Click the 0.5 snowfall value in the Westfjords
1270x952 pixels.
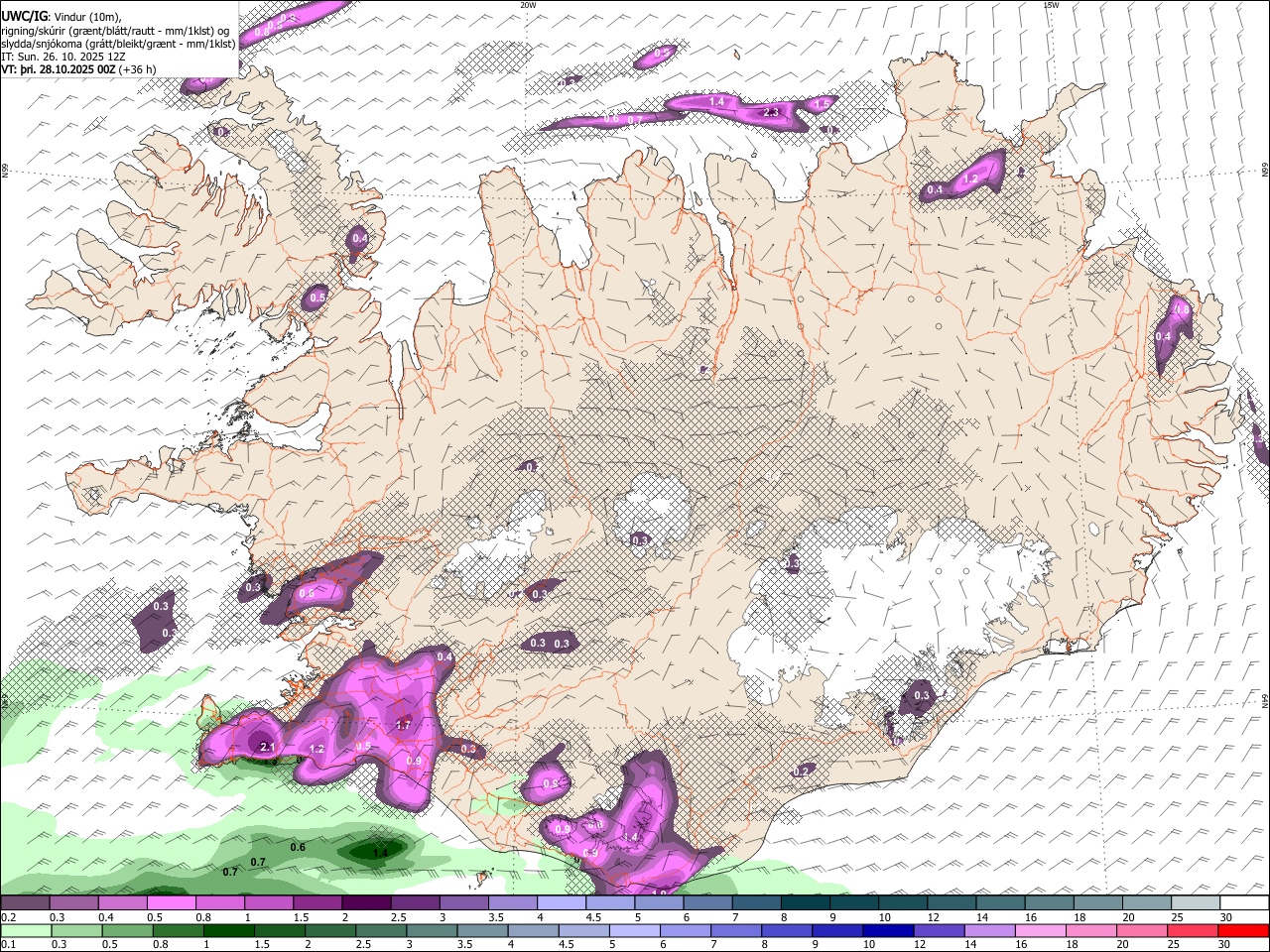click(x=317, y=297)
